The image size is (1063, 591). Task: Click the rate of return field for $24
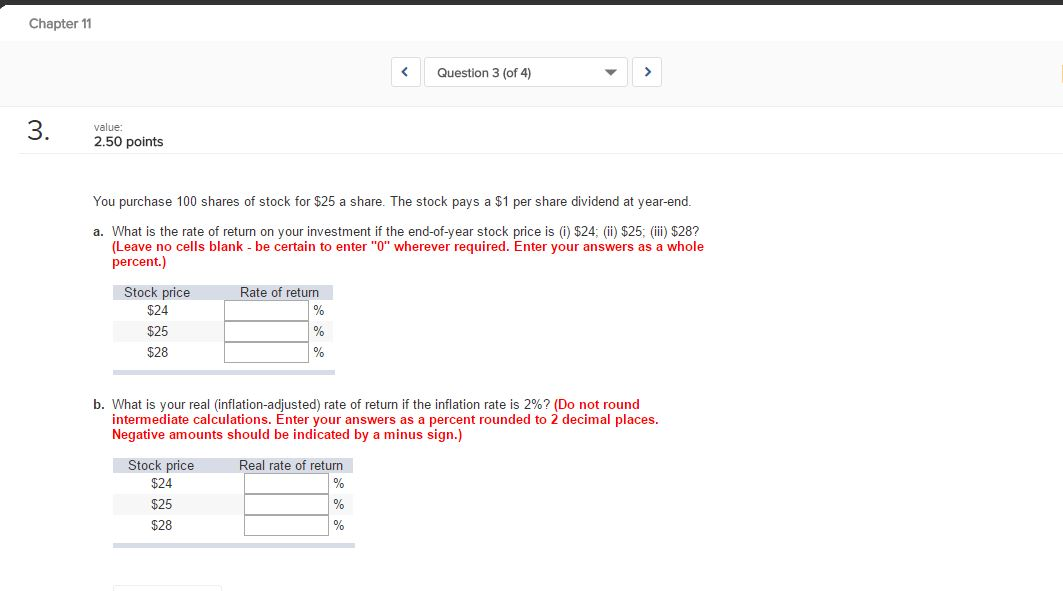pyautogui.click(x=266, y=310)
